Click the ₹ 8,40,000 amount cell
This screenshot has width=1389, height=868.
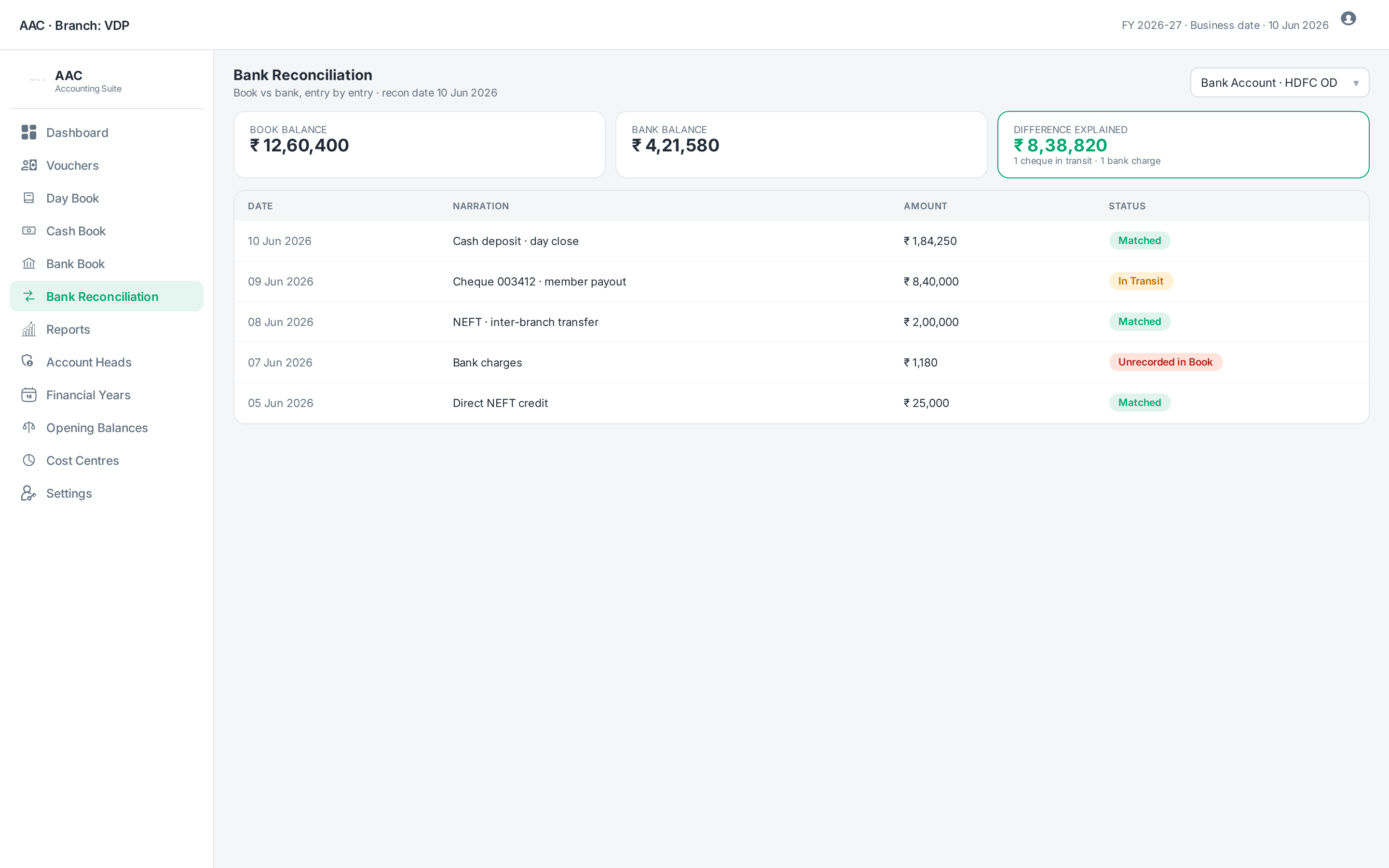click(x=931, y=281)
